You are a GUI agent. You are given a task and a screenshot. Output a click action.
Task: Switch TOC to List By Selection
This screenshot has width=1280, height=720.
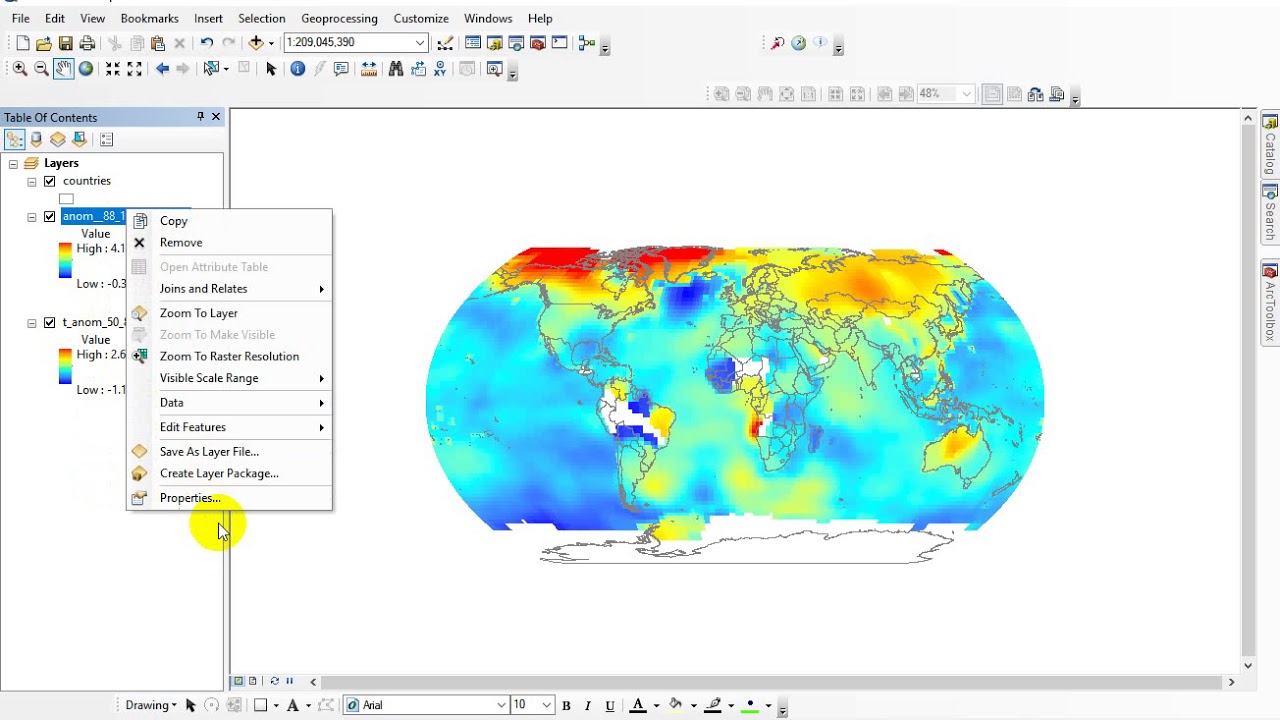tap(80, 139)
